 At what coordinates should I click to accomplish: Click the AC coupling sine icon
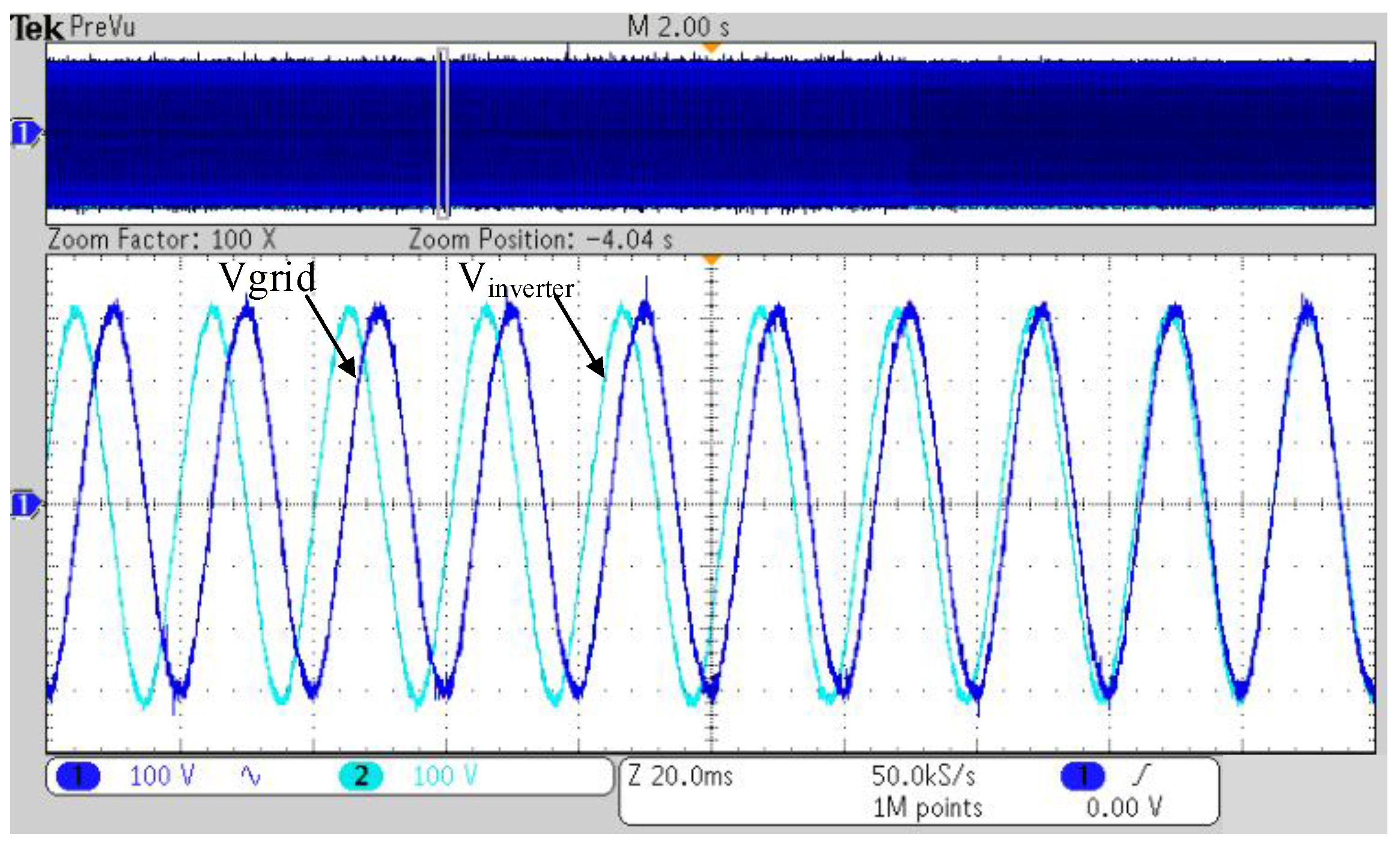pos(250,776)
